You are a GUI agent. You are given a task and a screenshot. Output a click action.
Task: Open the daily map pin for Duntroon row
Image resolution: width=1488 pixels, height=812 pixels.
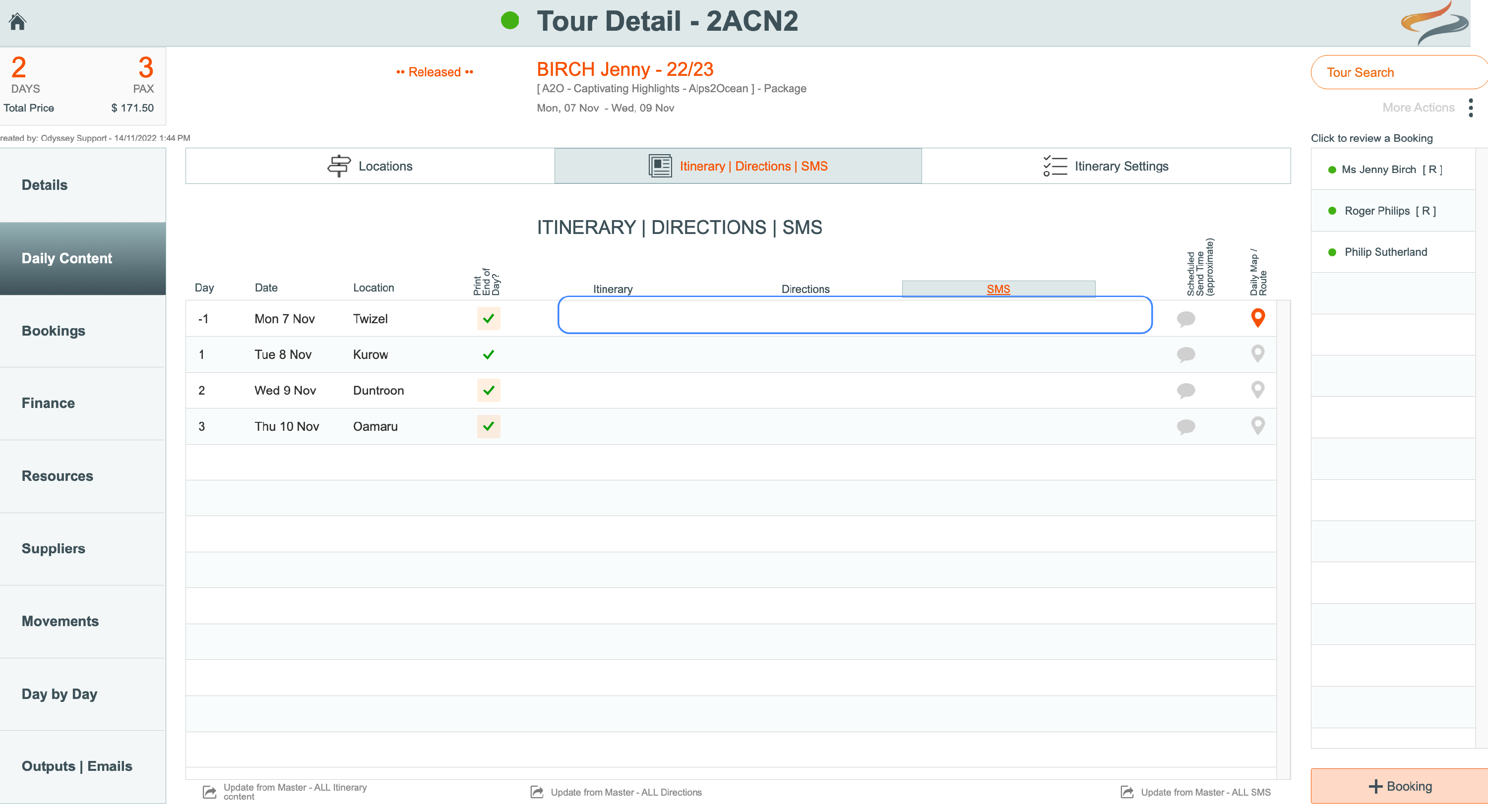1257,391
